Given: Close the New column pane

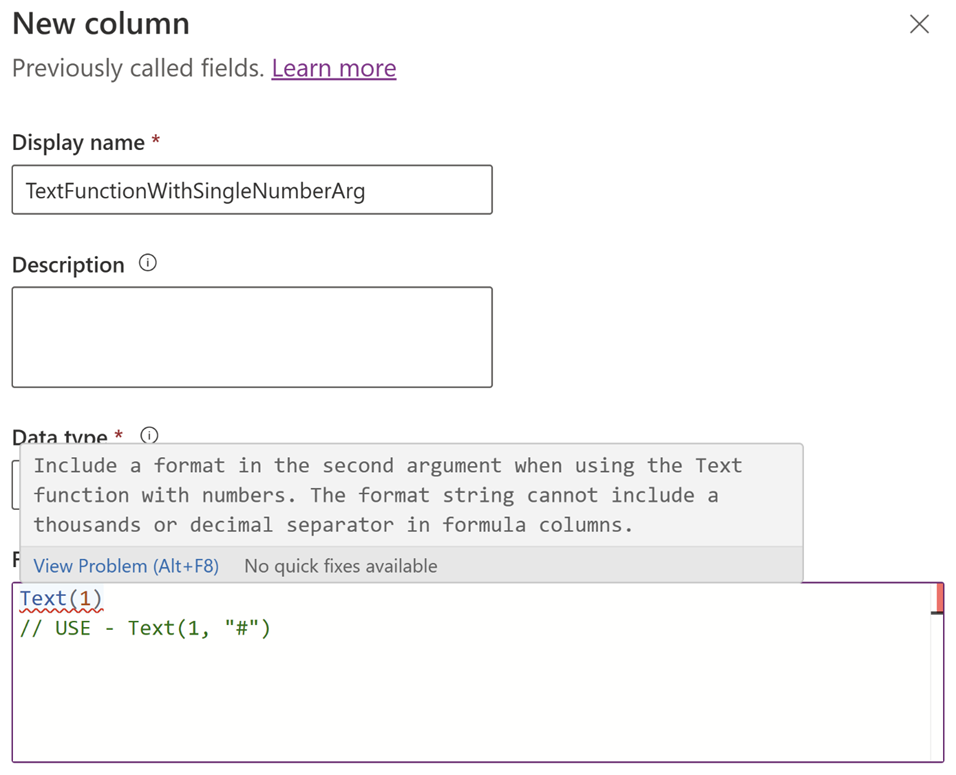Looking at the screenshot, I should pos(920,24).
